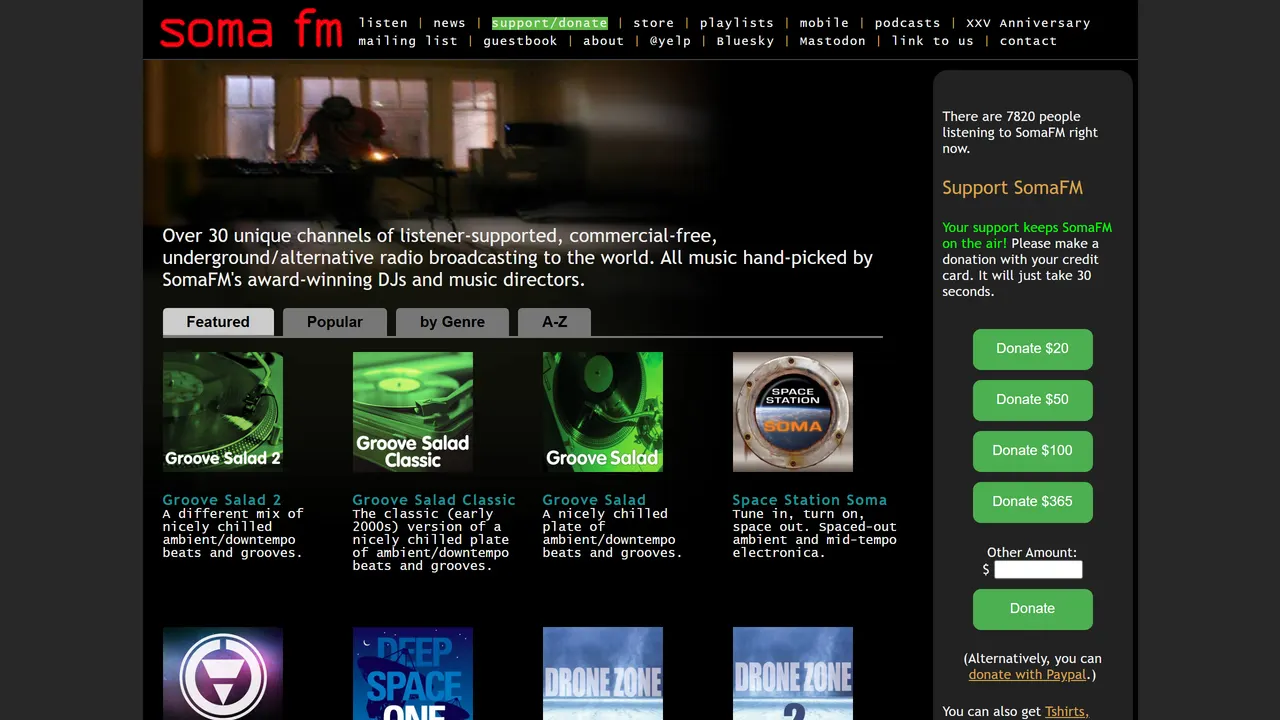Viewport: 1280px width, 720px height.
Task: Focus the Other Amount input field
Action: pyautogui.click(x=1038, y=569)
